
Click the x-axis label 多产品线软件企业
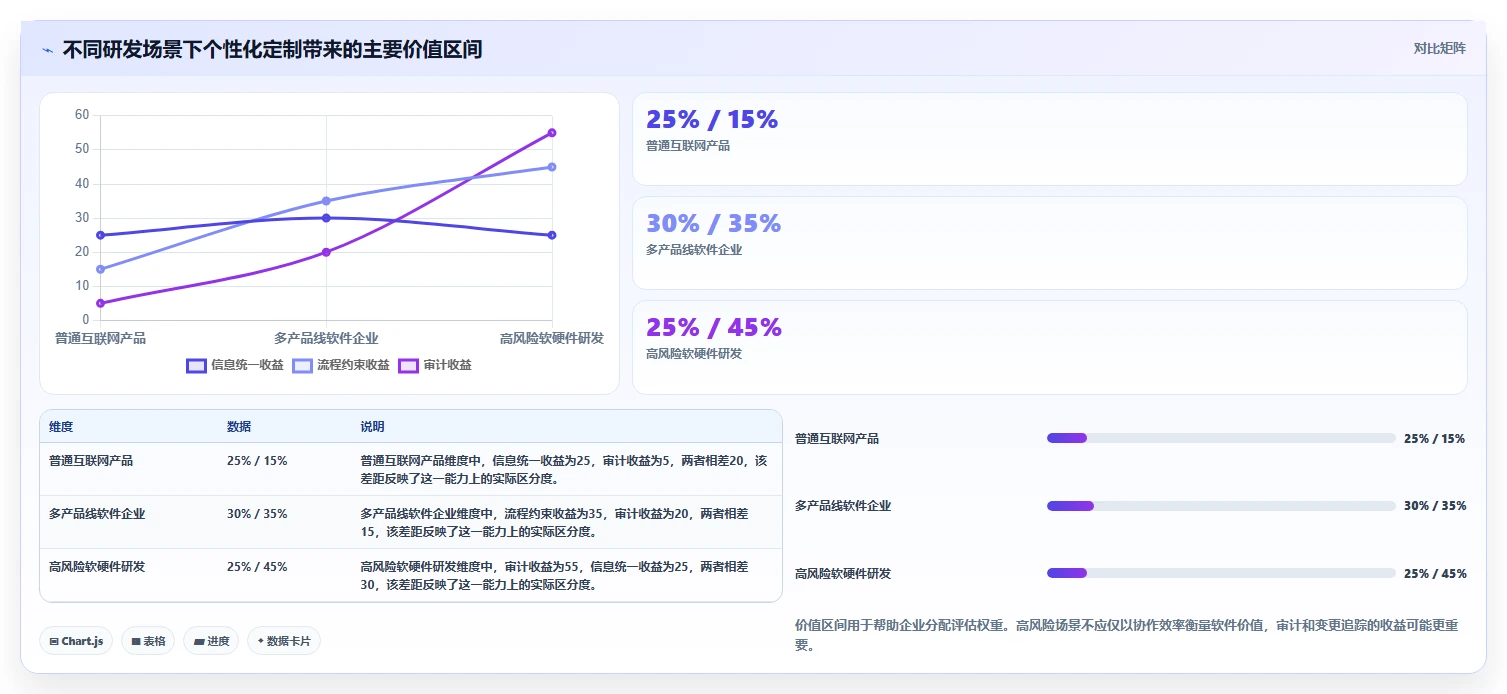tap(326, 338)
